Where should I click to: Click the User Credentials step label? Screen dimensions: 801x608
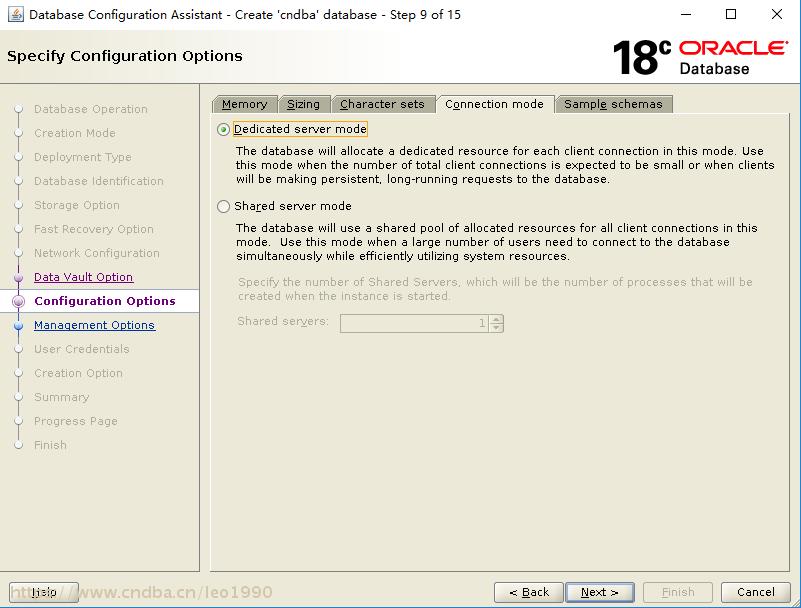tap(82, 349)
